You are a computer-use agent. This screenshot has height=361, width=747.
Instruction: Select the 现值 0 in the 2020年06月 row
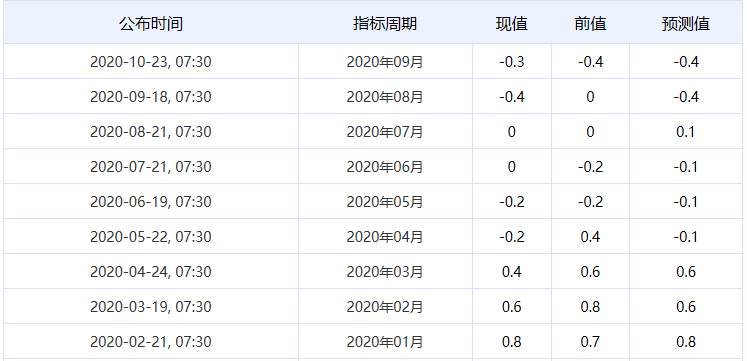[x=512, y=167]
